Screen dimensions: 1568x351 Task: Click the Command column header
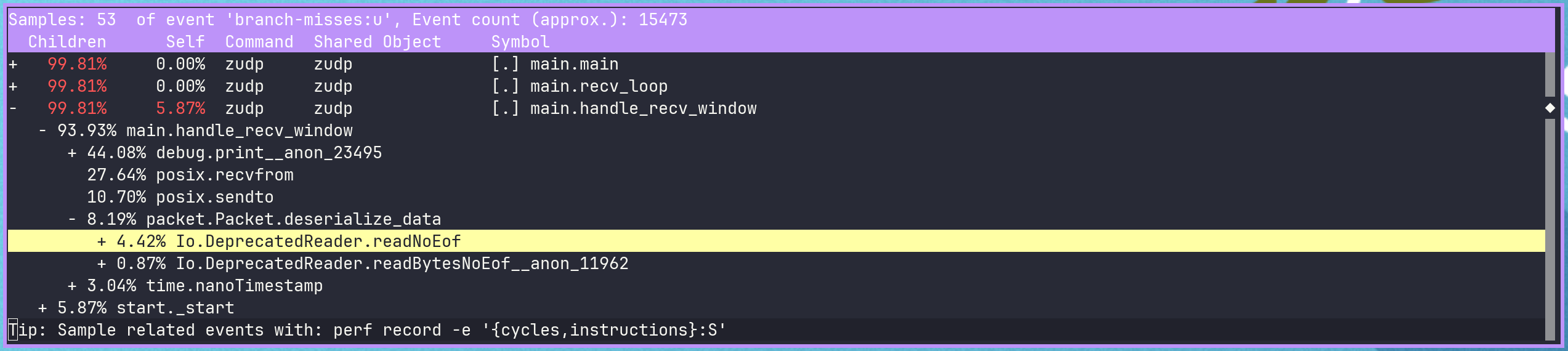point(259,42)
